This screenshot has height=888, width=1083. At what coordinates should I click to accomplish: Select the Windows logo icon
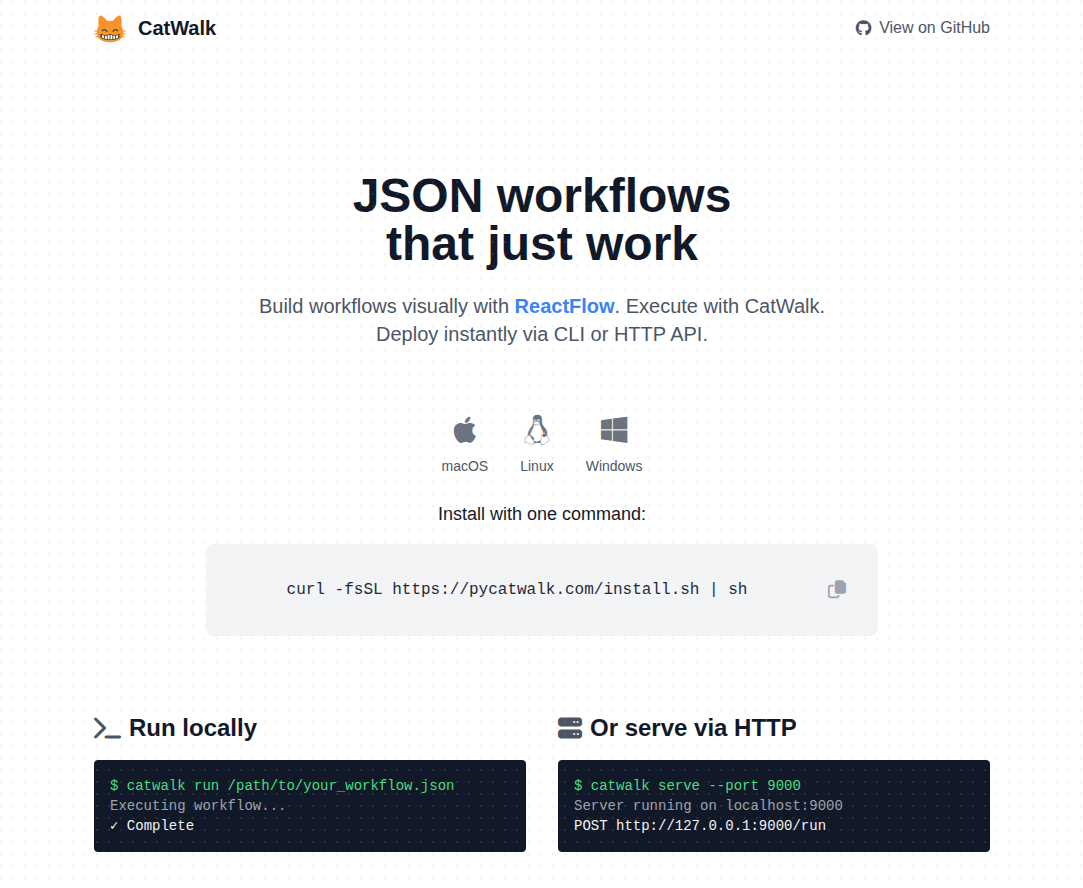[614, 429]
